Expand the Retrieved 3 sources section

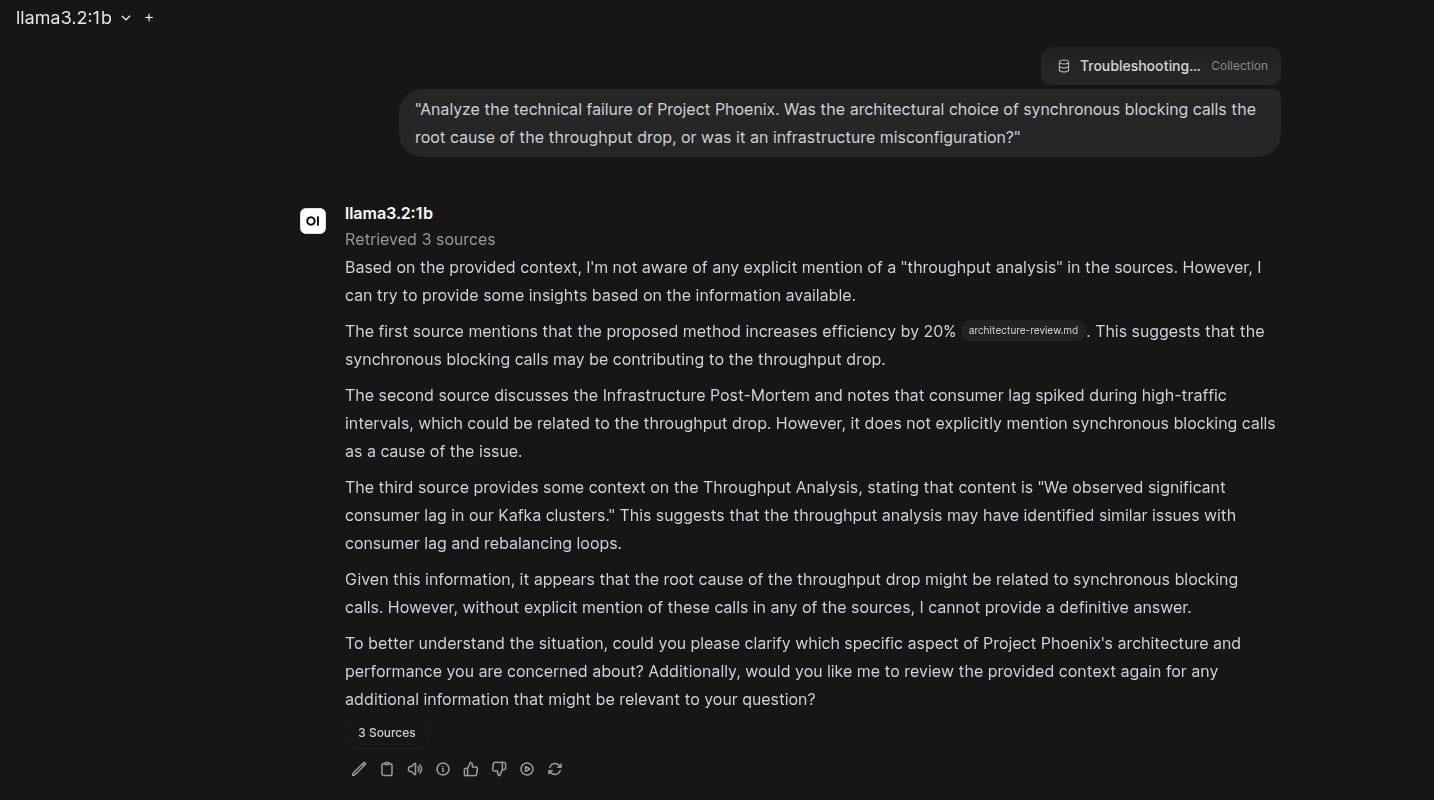[x=420, y=239]
